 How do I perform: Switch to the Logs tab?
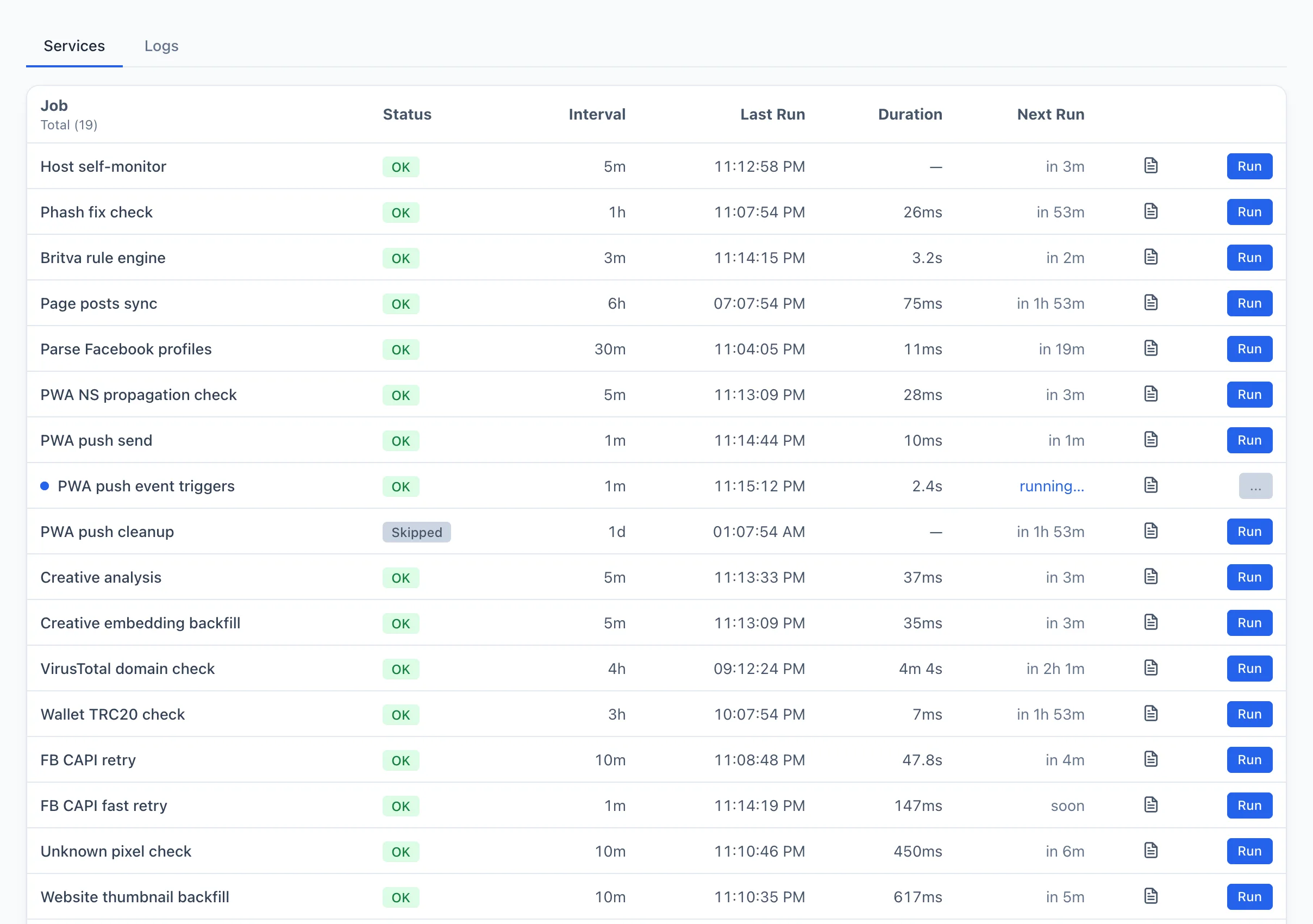(x=161, y=46)
